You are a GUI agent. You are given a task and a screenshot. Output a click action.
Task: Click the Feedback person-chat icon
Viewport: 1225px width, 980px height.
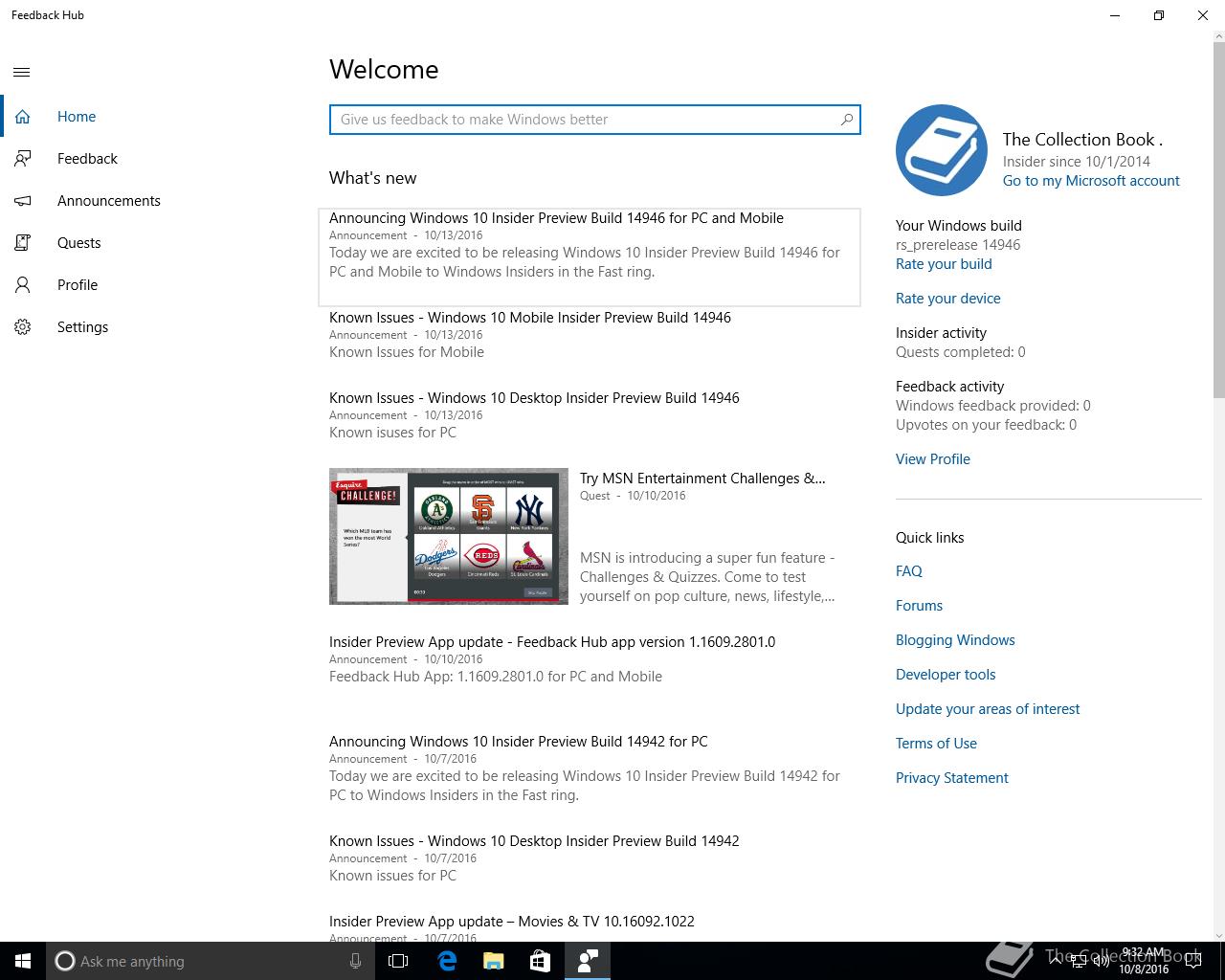pyautogui.click(x=23, y=159)
